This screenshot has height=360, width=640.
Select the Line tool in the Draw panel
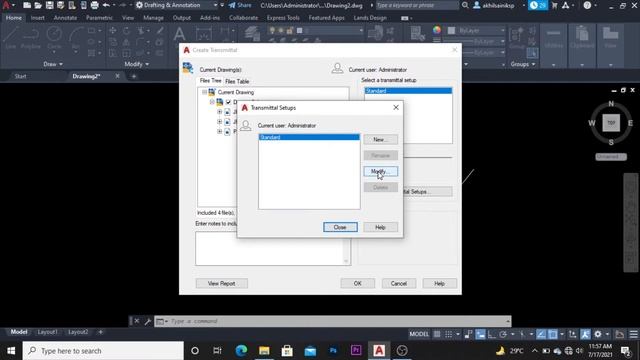[x=11, y=39]
